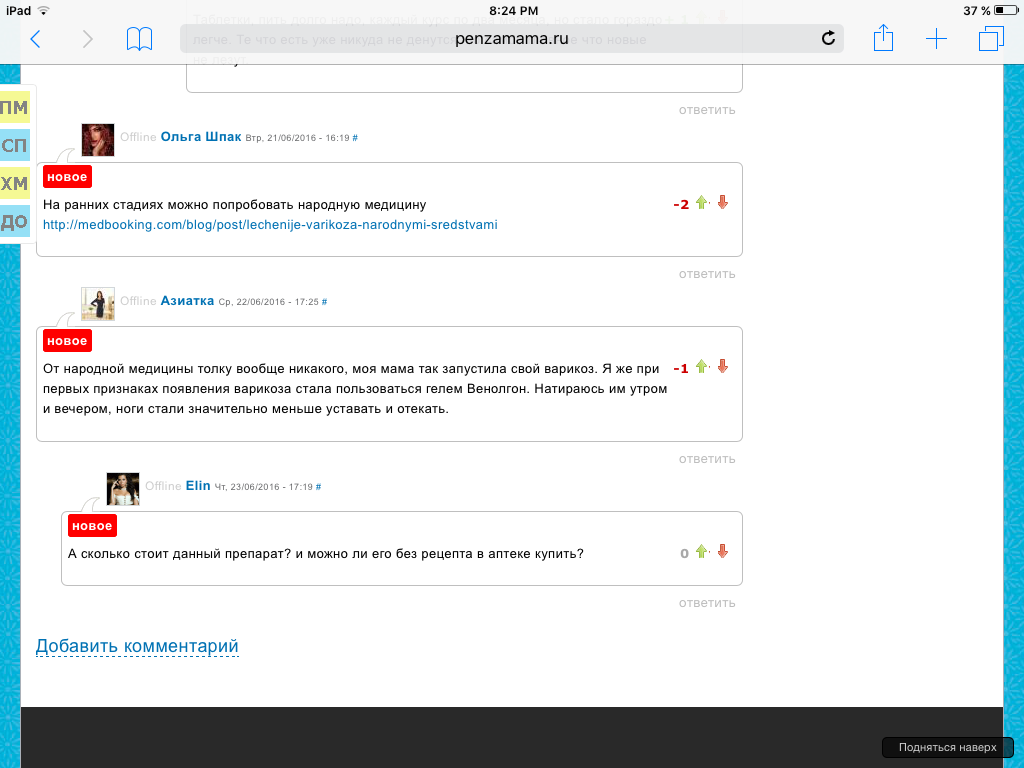Select the ДО side tab

[14, 221]
